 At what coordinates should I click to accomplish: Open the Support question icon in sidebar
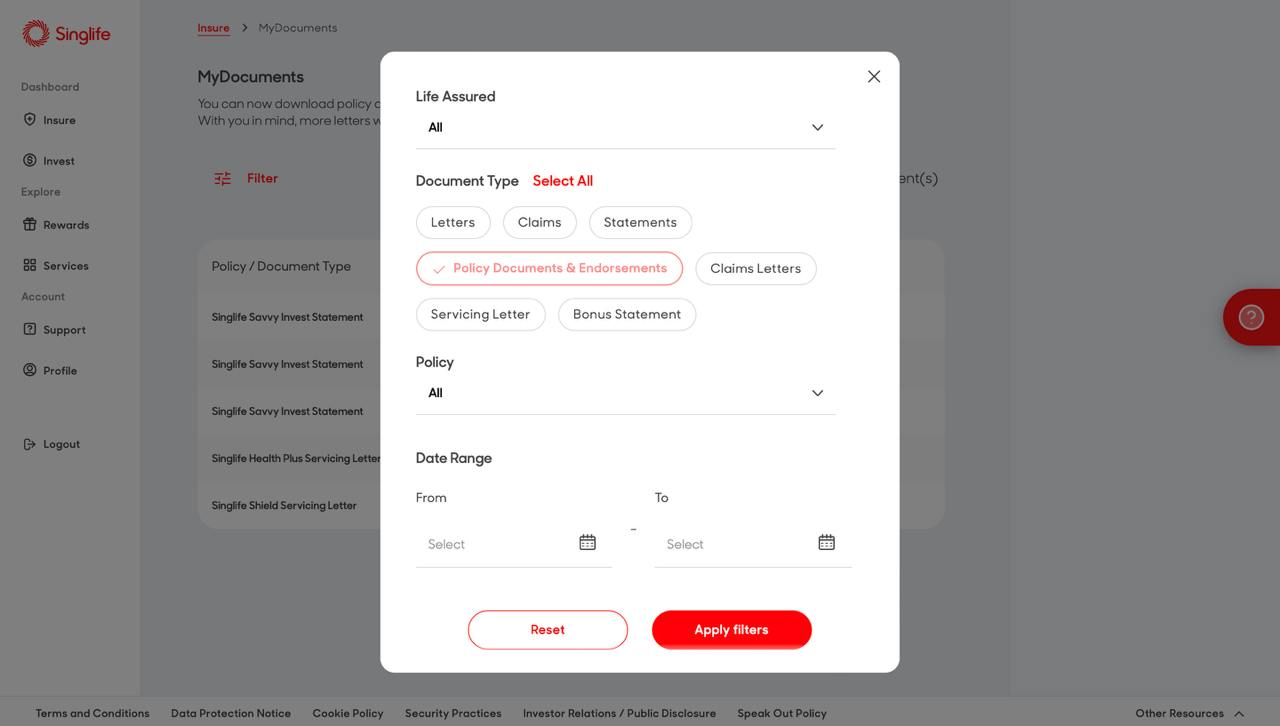point(30,329)
